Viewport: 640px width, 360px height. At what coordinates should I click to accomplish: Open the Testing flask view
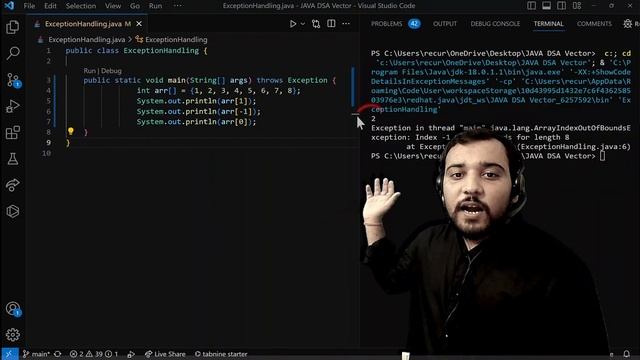[13, 159]
